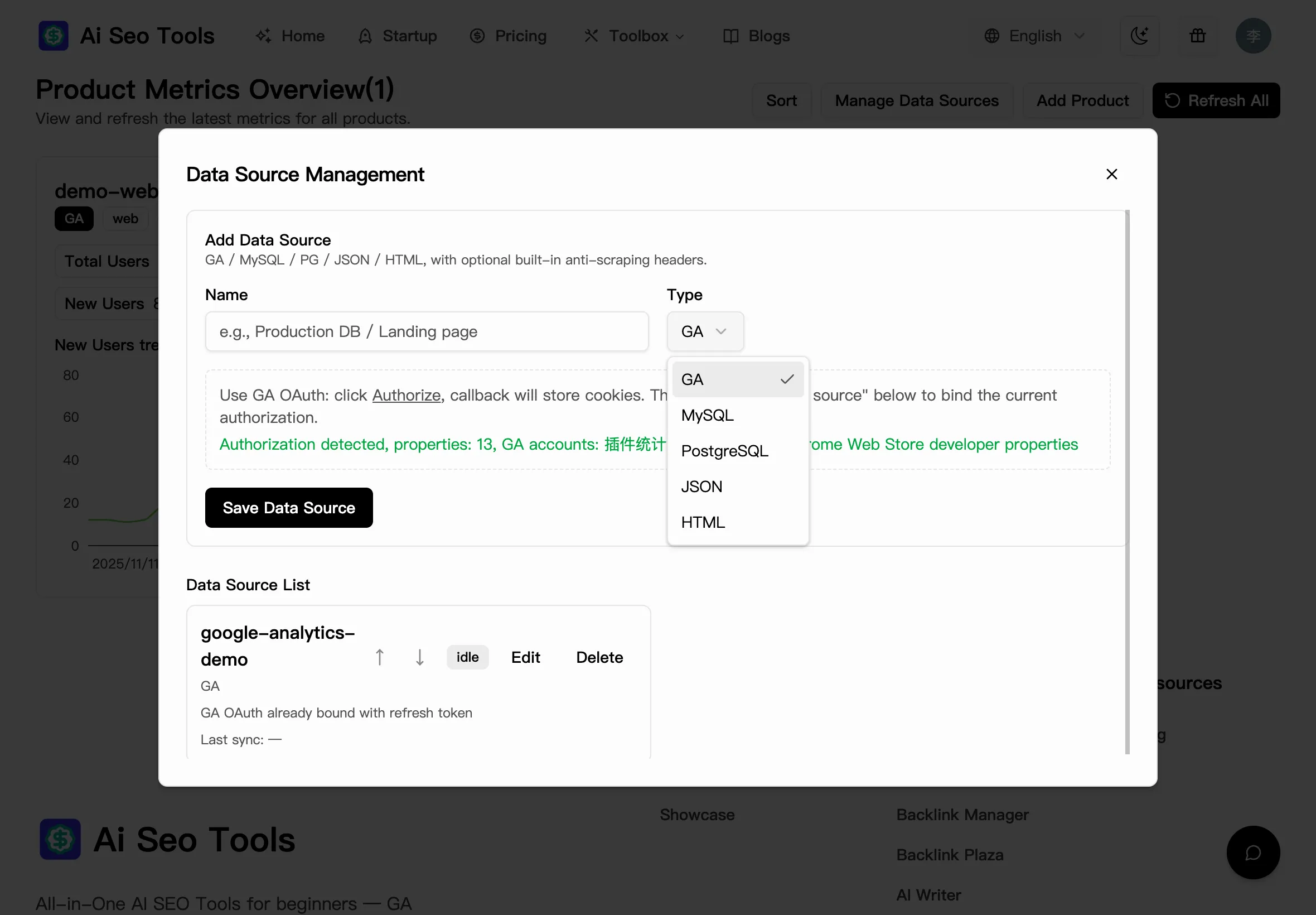Move google-analytics-demo down with the arrow icon
This screenshot has width=1316, height=915.
tap(419, 657)
